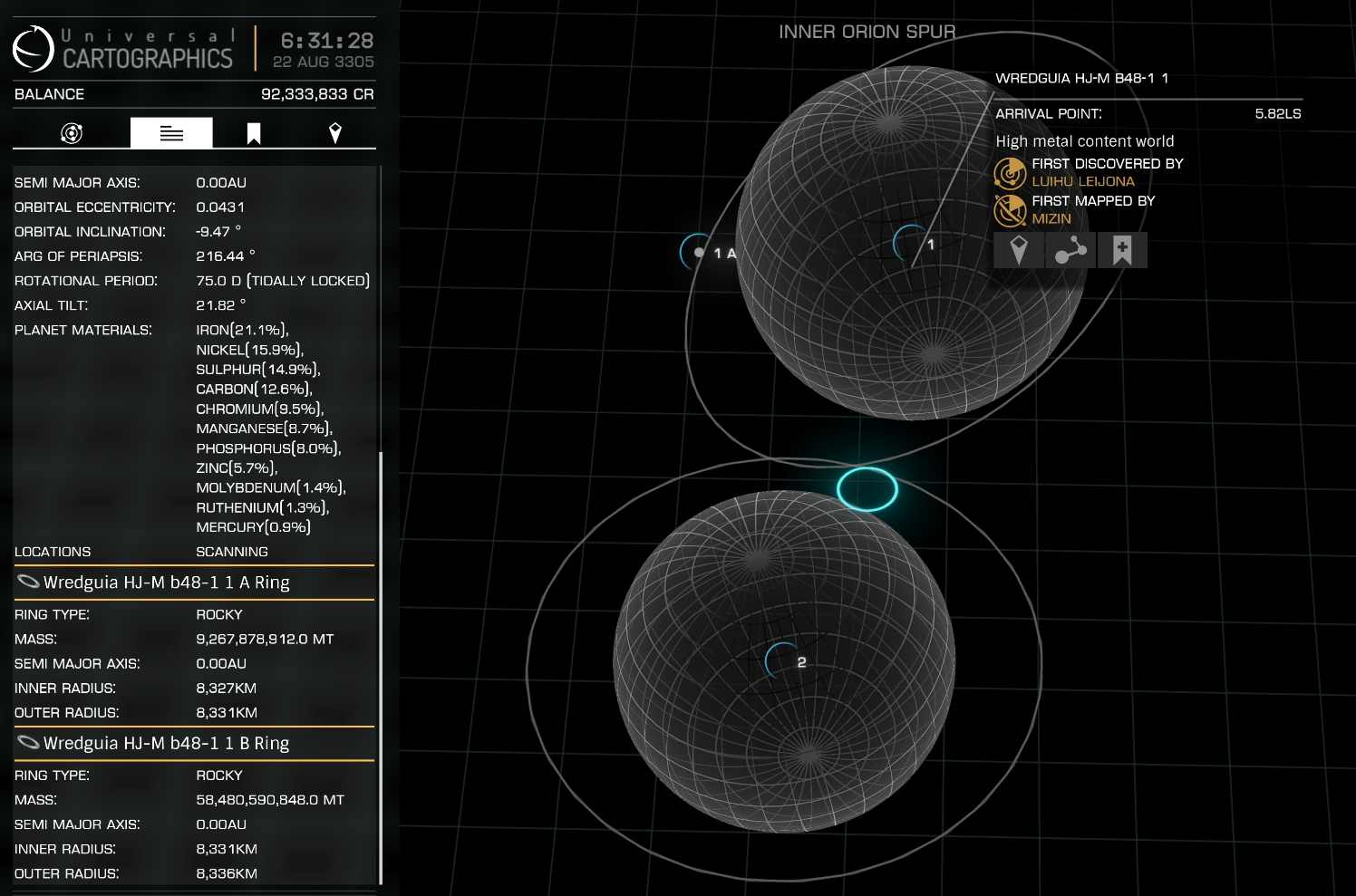Viewport: 1356px width, 896px height.
Task: Click the ZINC(5.7%) material entry
Action: pos(237,468)
